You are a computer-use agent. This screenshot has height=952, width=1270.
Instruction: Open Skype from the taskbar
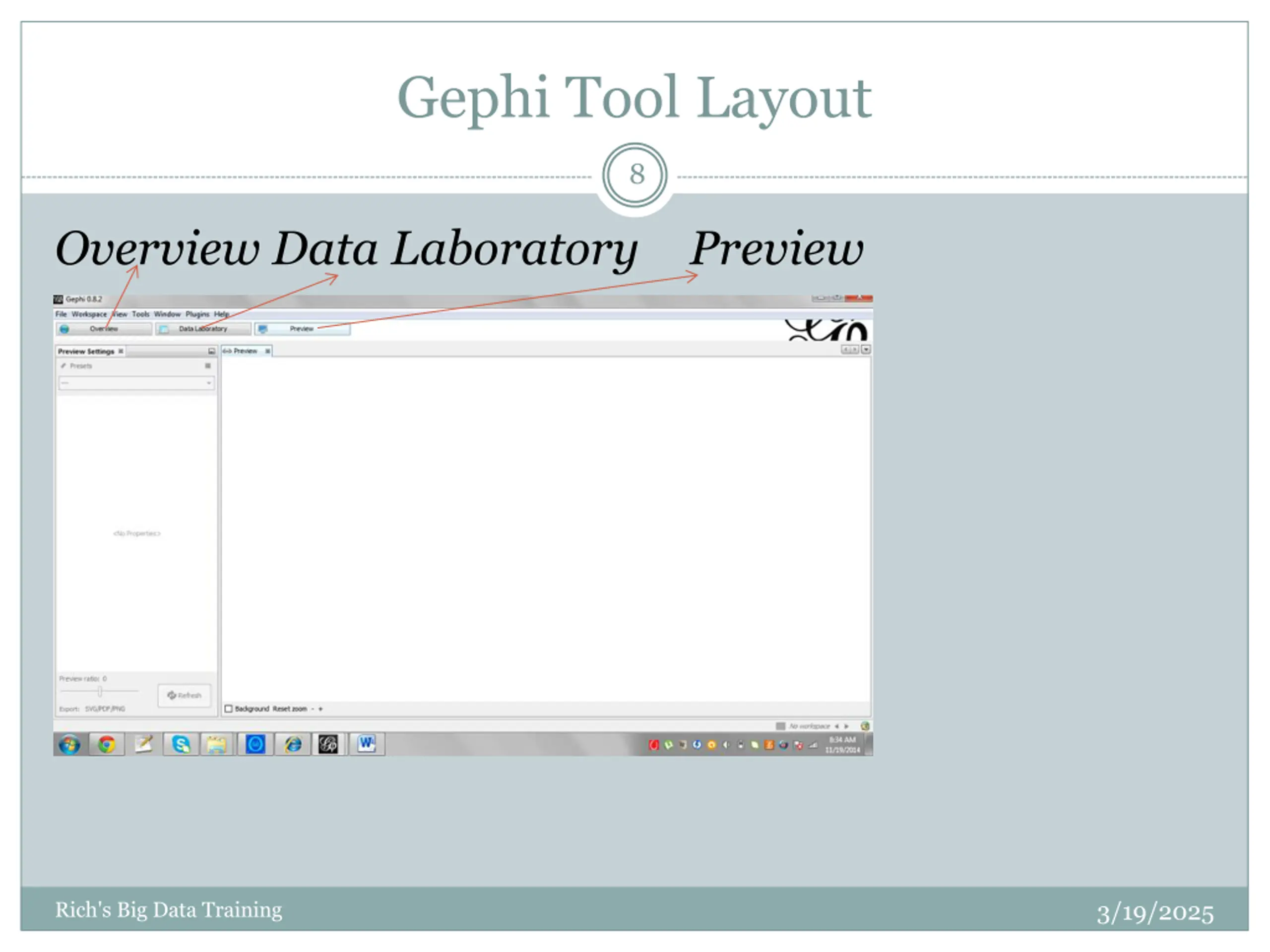[x=181, y=745]
